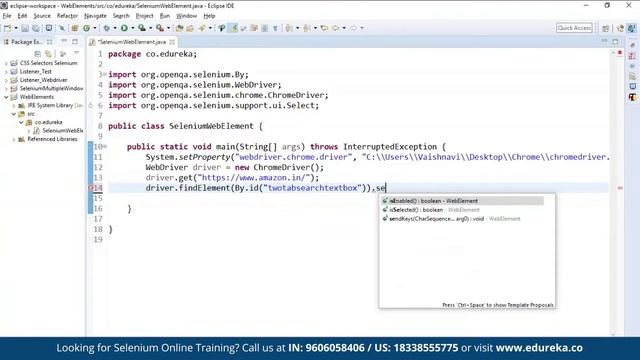The width and height of the screenshot is (640, 360).
Task: Click the Search flashlight toolbar icon
Action: coord(202,28)
